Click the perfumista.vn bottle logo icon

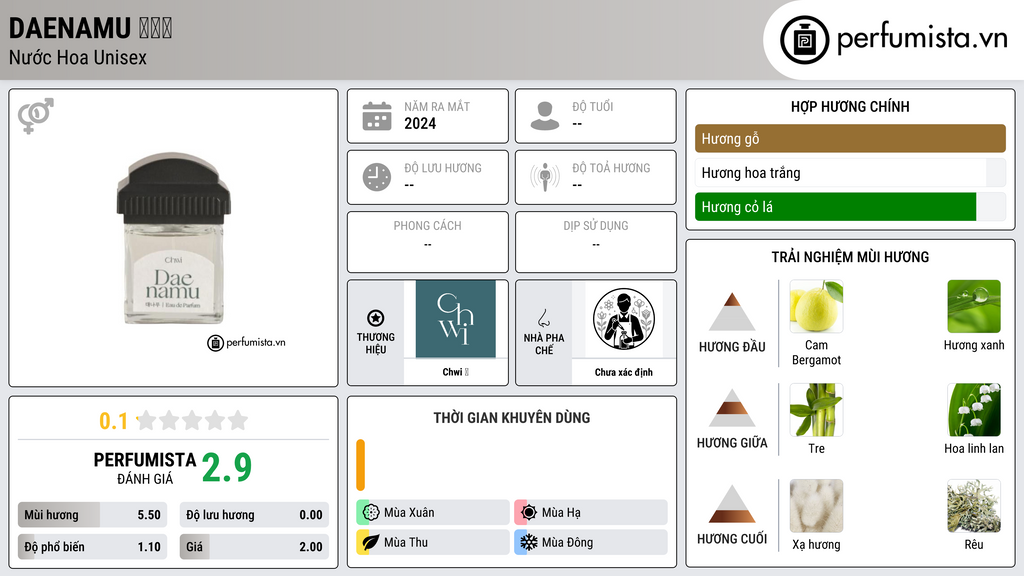click(804, 40)
